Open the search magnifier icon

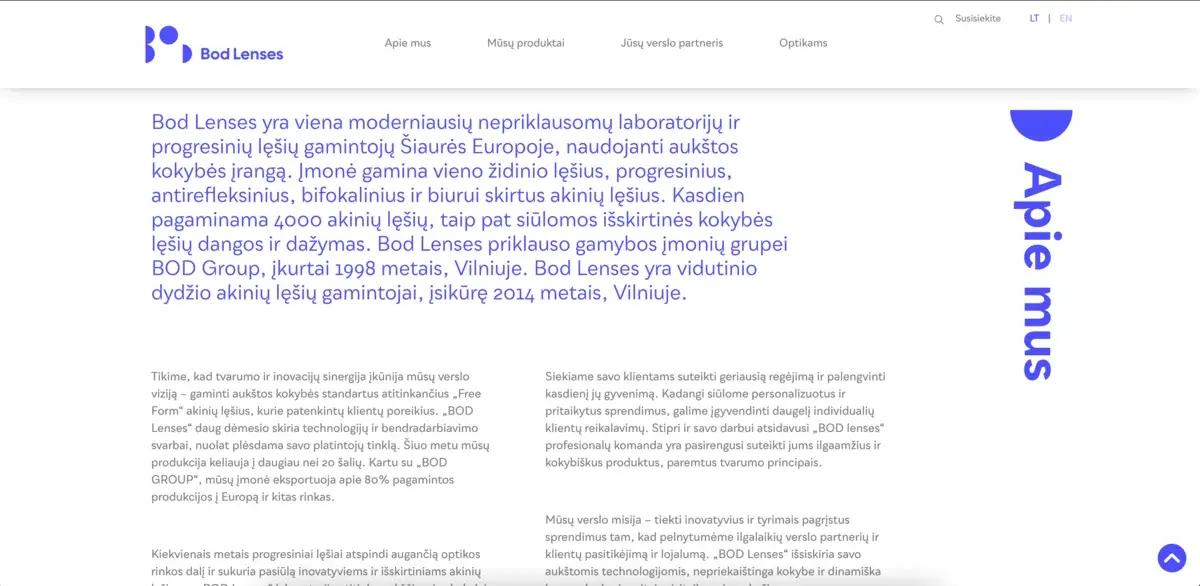[x=938, y=19]
